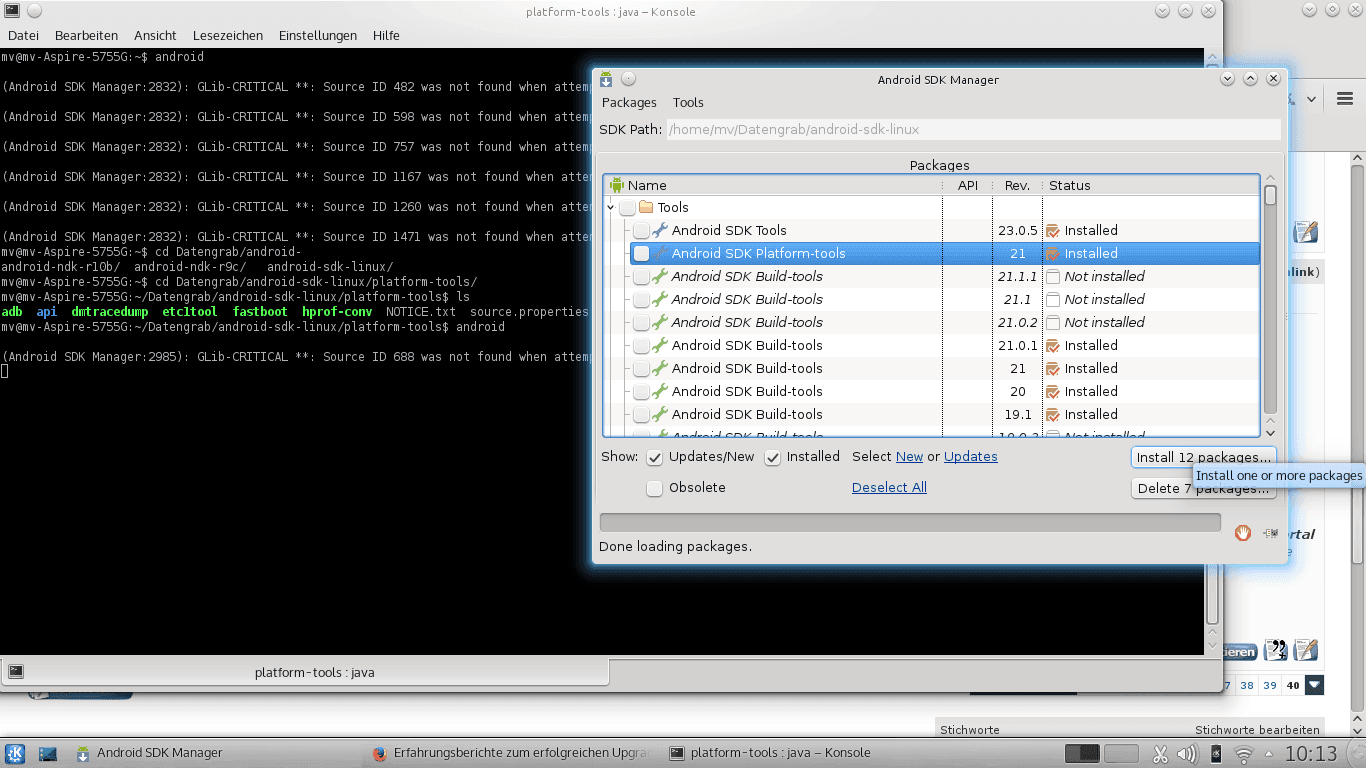Click the Install 12 packages button
This screenshot has height=768, width=1366.
(x=1204, y=457)
